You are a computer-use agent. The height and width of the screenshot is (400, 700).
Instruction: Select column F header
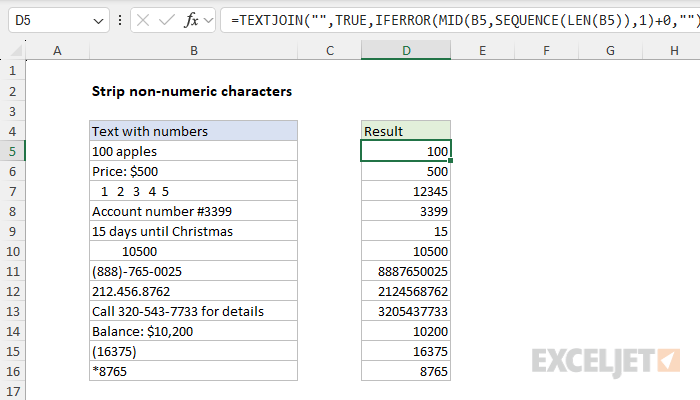(x=546, y=50)
